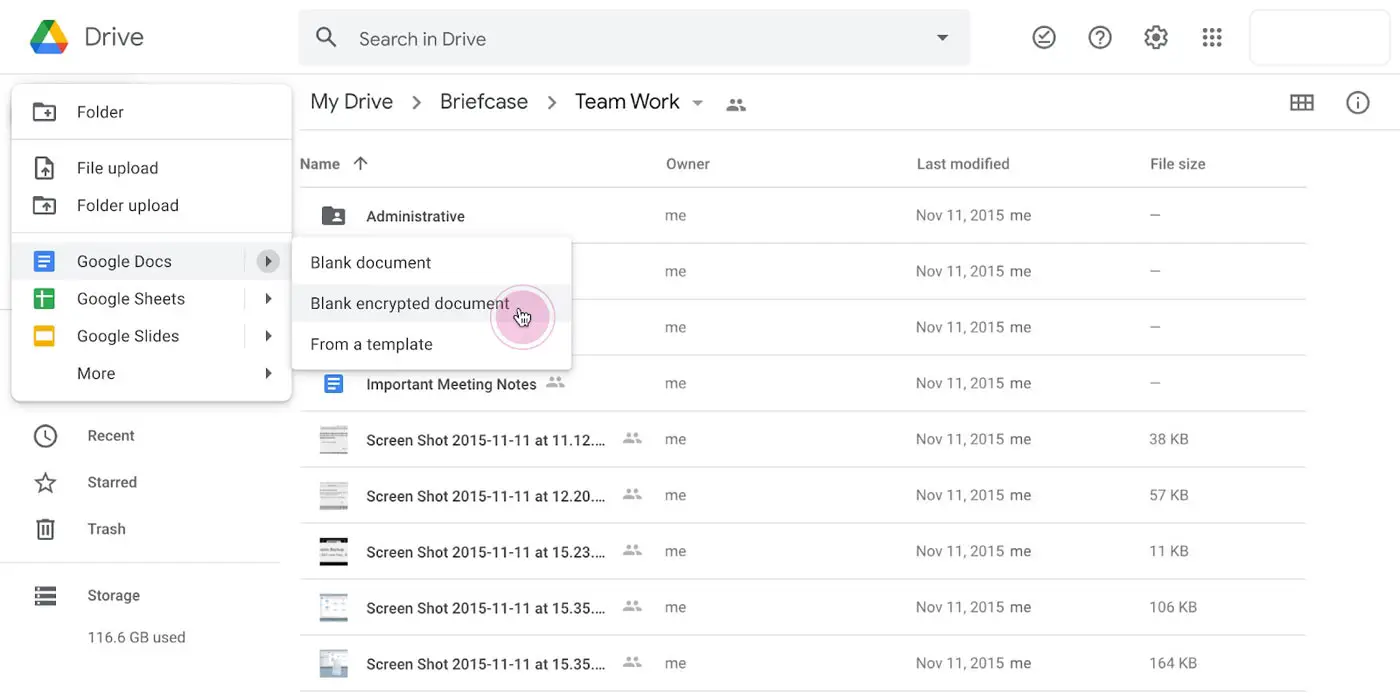
Task: Expand the More submenu arrow
Action: point(268,373)
